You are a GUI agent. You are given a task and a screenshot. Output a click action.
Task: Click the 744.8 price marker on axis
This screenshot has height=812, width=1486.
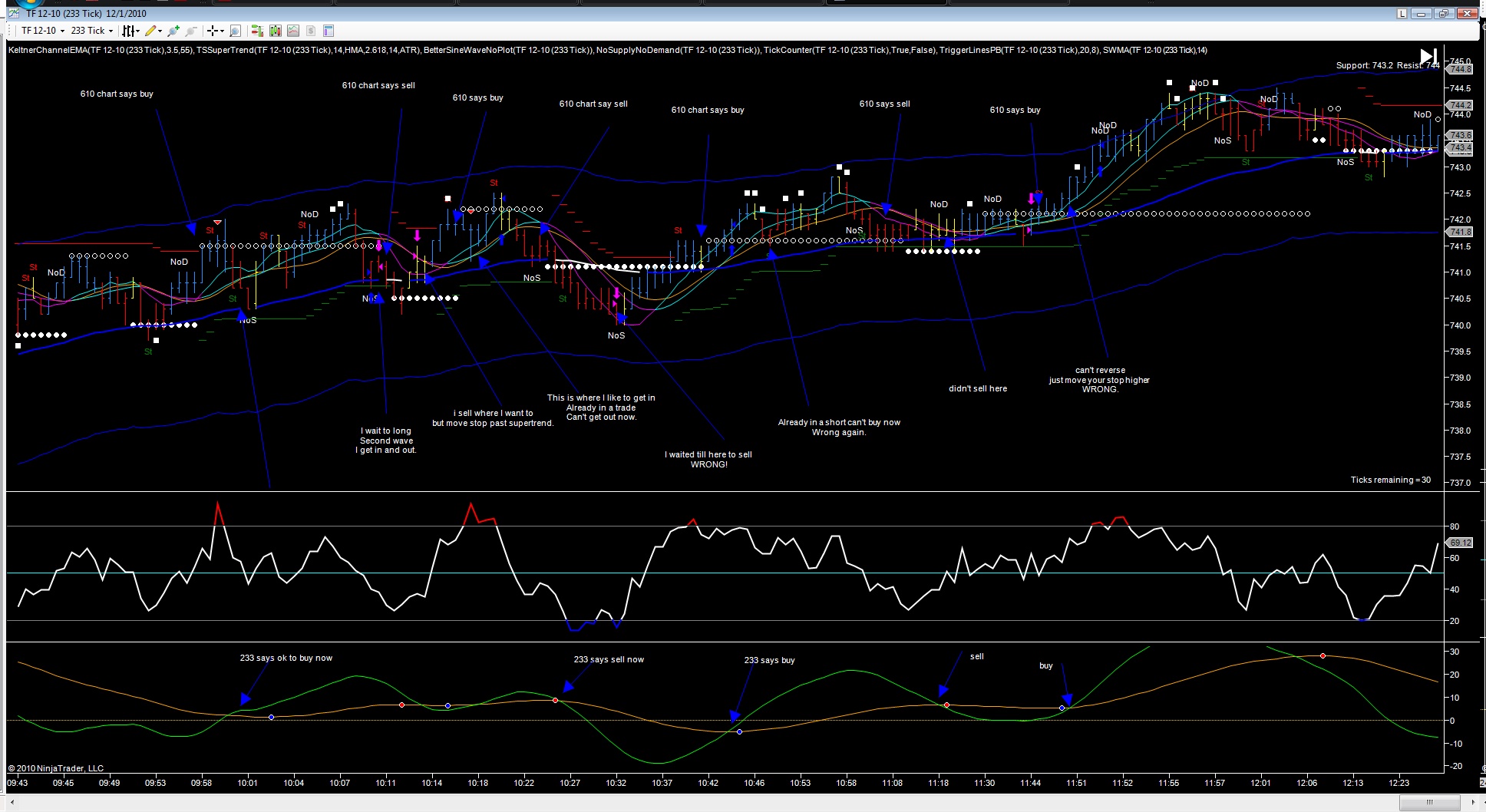(x=1460, y=69)
